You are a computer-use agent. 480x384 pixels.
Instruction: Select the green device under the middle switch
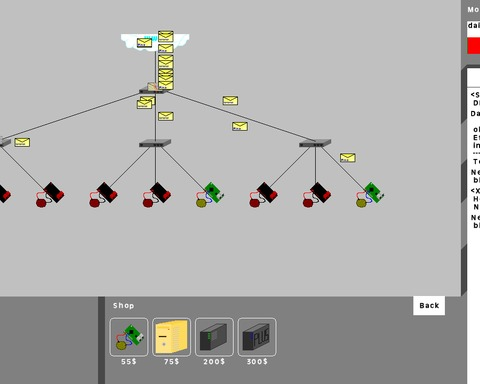(209, 195)
